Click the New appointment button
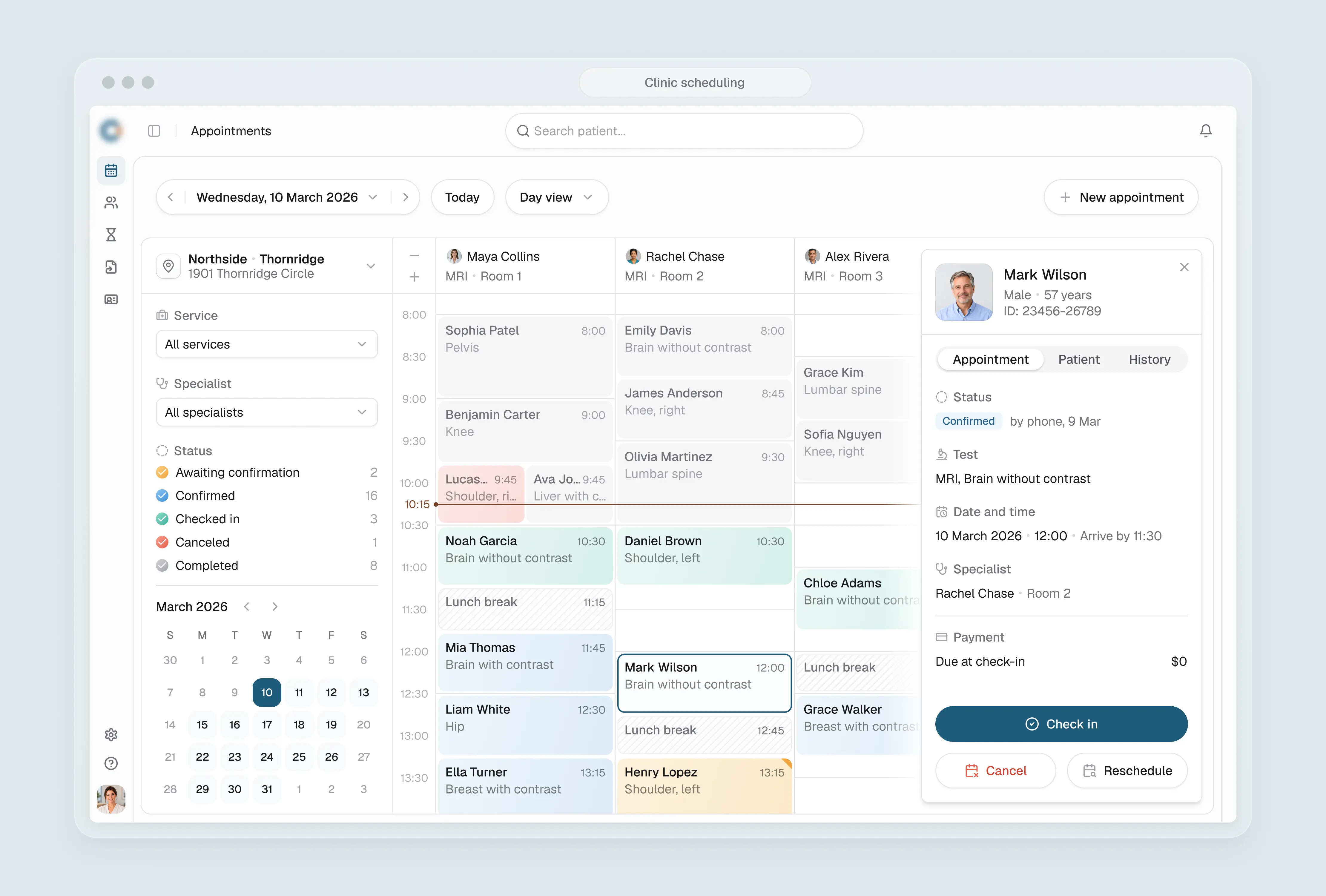The image size is (1326, 896). tap(1121, 197)
